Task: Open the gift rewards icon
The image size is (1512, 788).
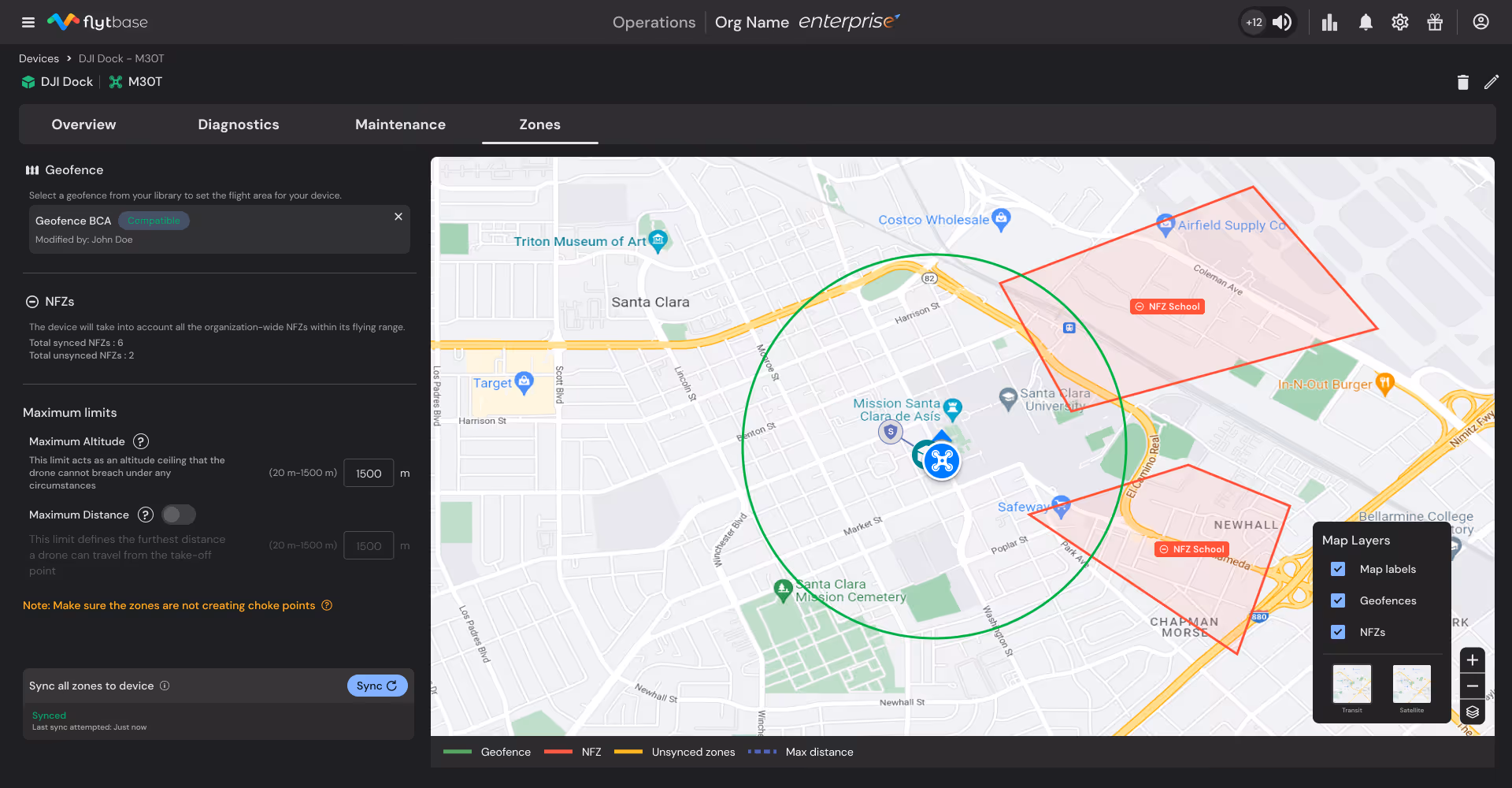Action: click(1435, 22)
